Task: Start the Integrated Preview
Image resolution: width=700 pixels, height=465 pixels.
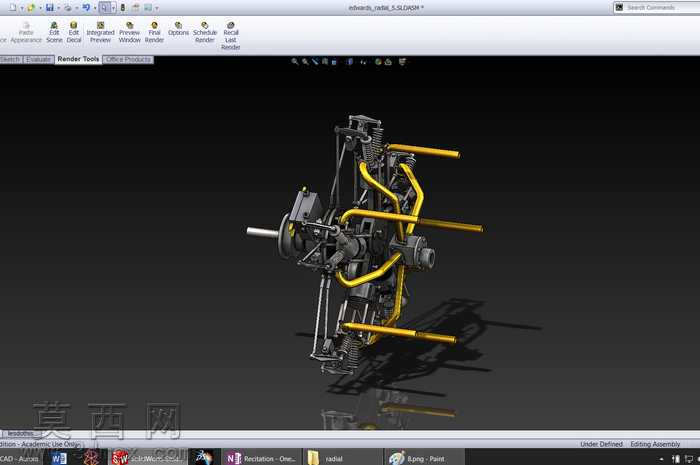Action: click(x=100, y=32)
